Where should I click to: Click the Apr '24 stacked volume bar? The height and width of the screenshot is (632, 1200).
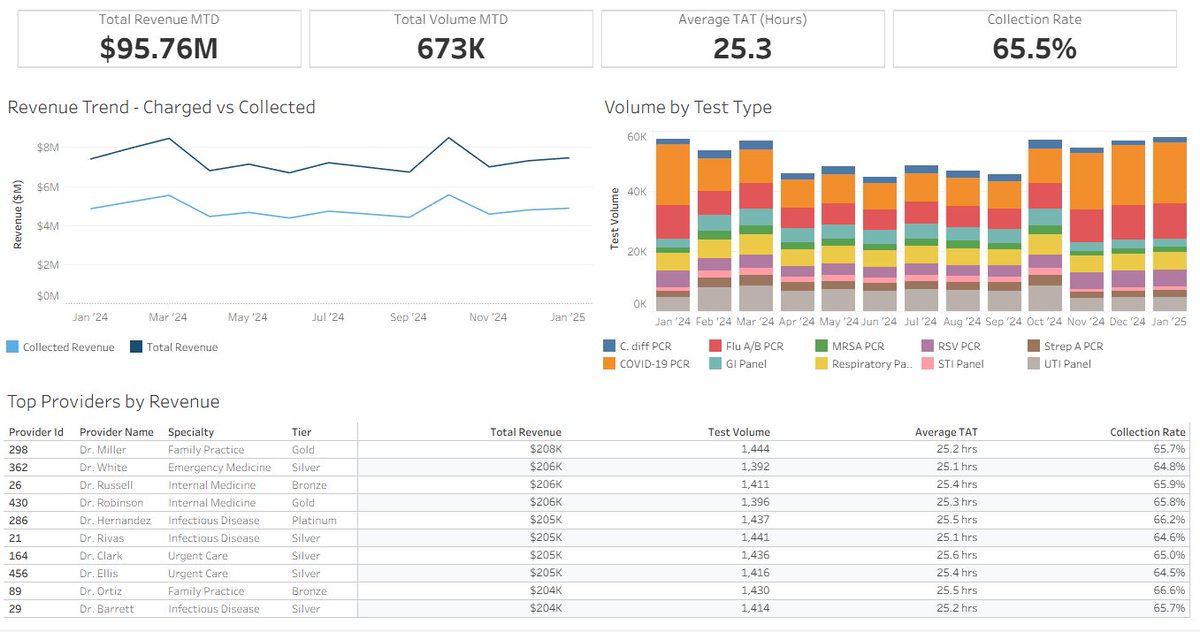point(797,242)
